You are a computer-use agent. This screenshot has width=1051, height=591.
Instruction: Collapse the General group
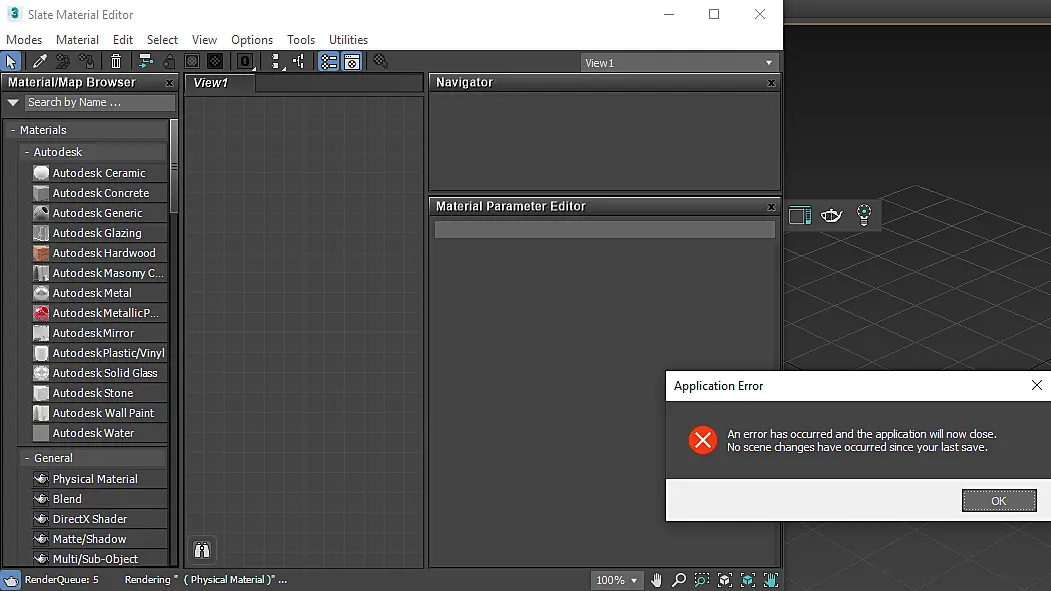27,458
